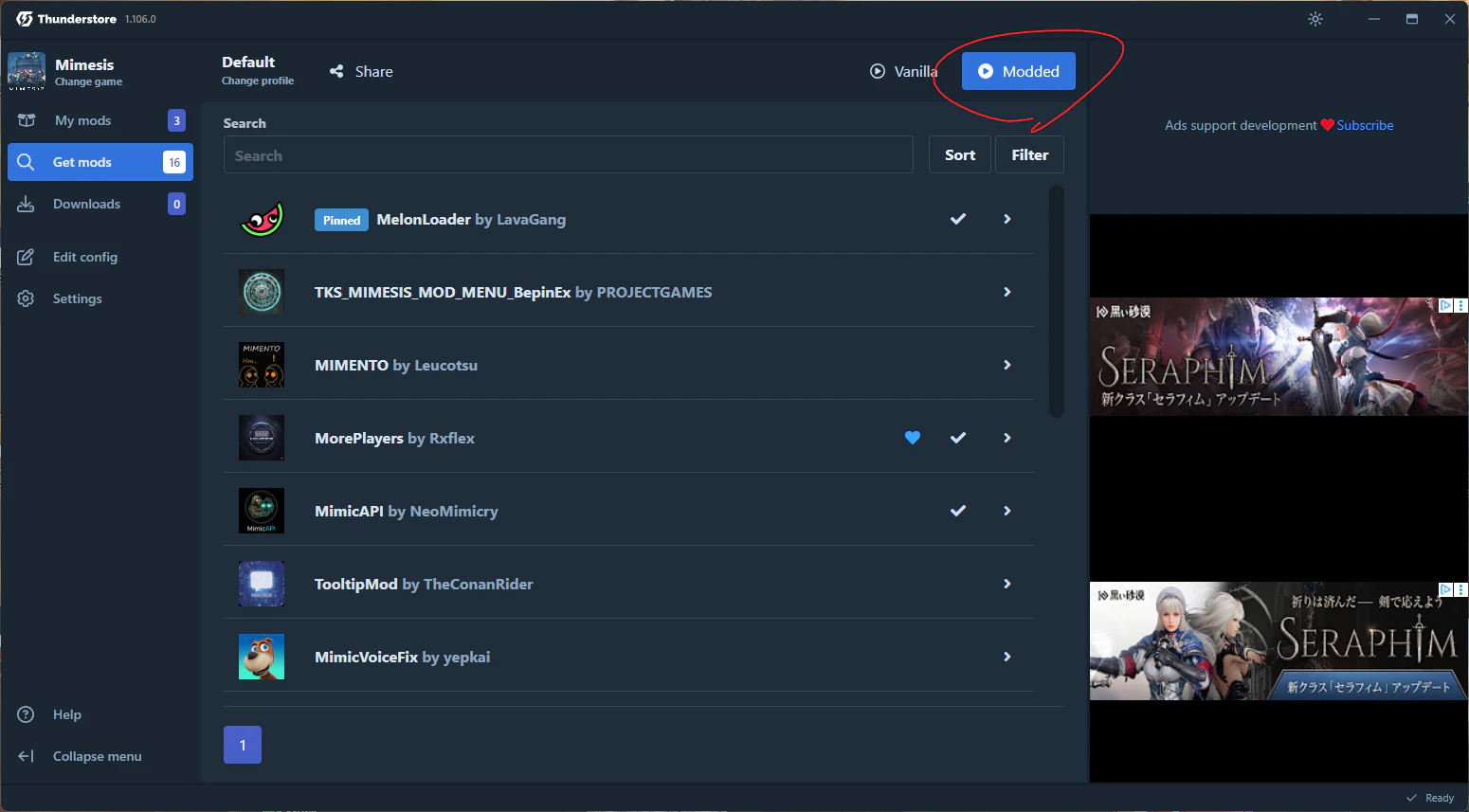Click the Pinned badge on MelonLoader
This screenshot has height=812, width=1469.
pos(341,220)
